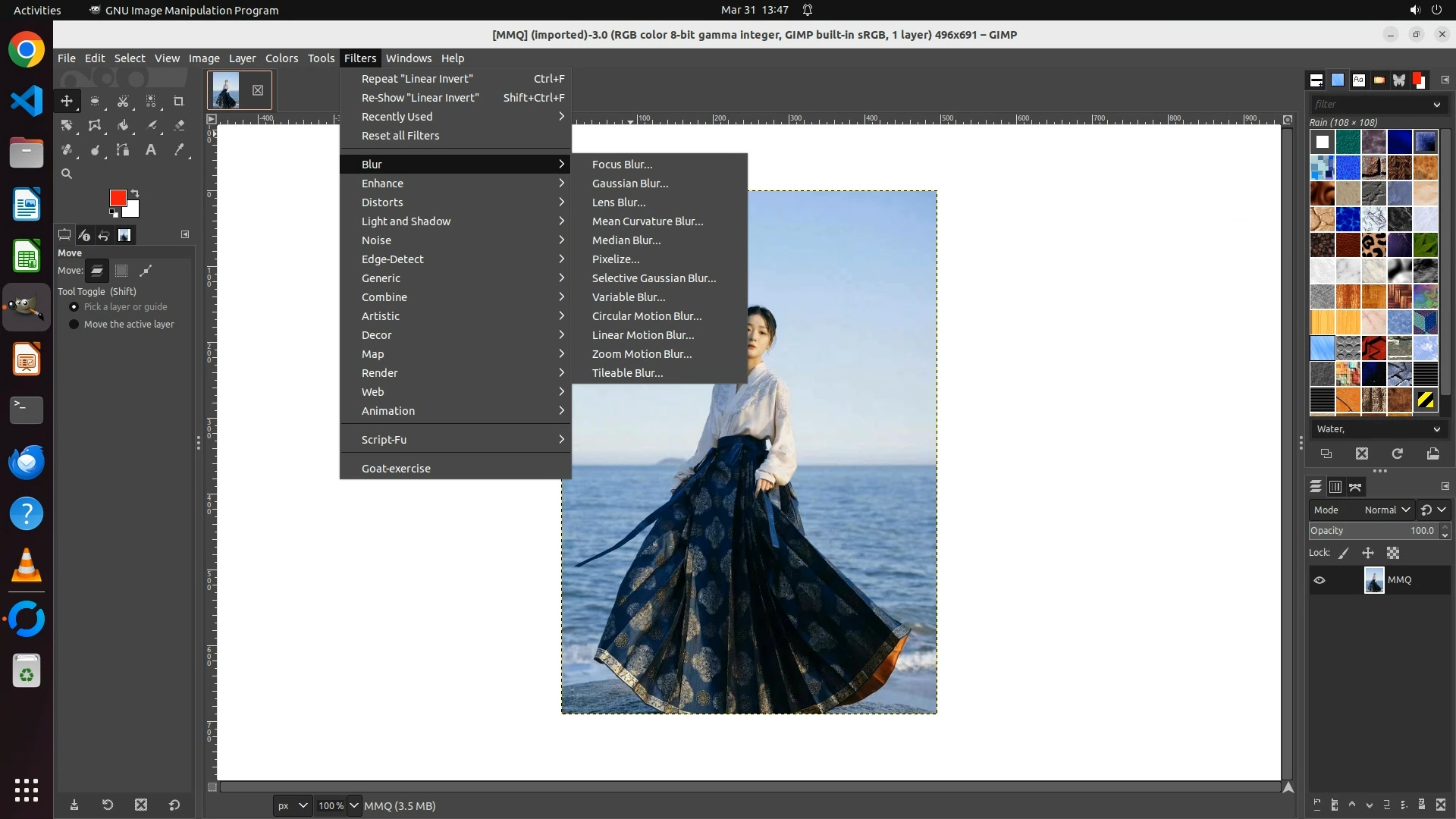Select the Scissors Select tool
The image size is (1456, 819).
[x=123, y=101]
